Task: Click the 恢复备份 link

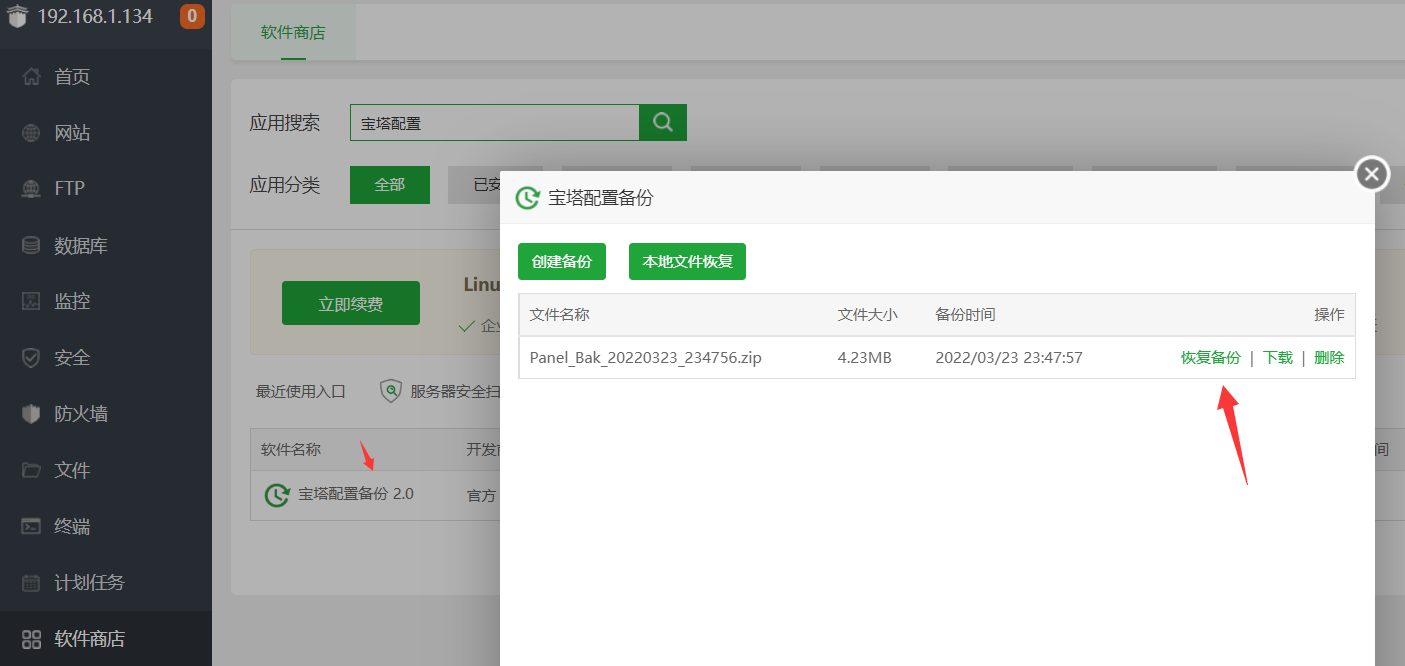Action: click(x=1211, y=357)
